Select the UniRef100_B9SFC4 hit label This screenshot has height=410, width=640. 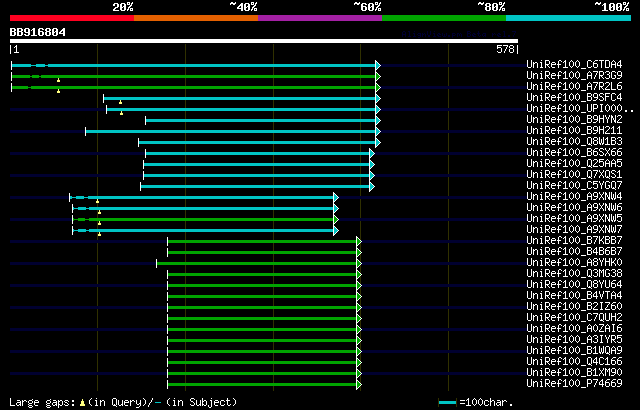coord(574,97)
